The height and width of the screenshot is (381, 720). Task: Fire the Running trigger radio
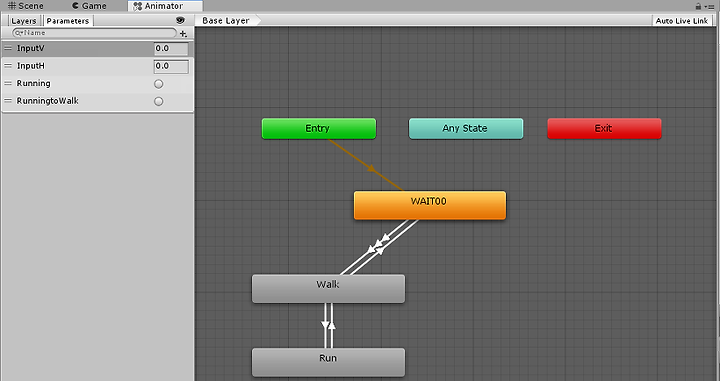pyautogui.click(x=158, y=84)
